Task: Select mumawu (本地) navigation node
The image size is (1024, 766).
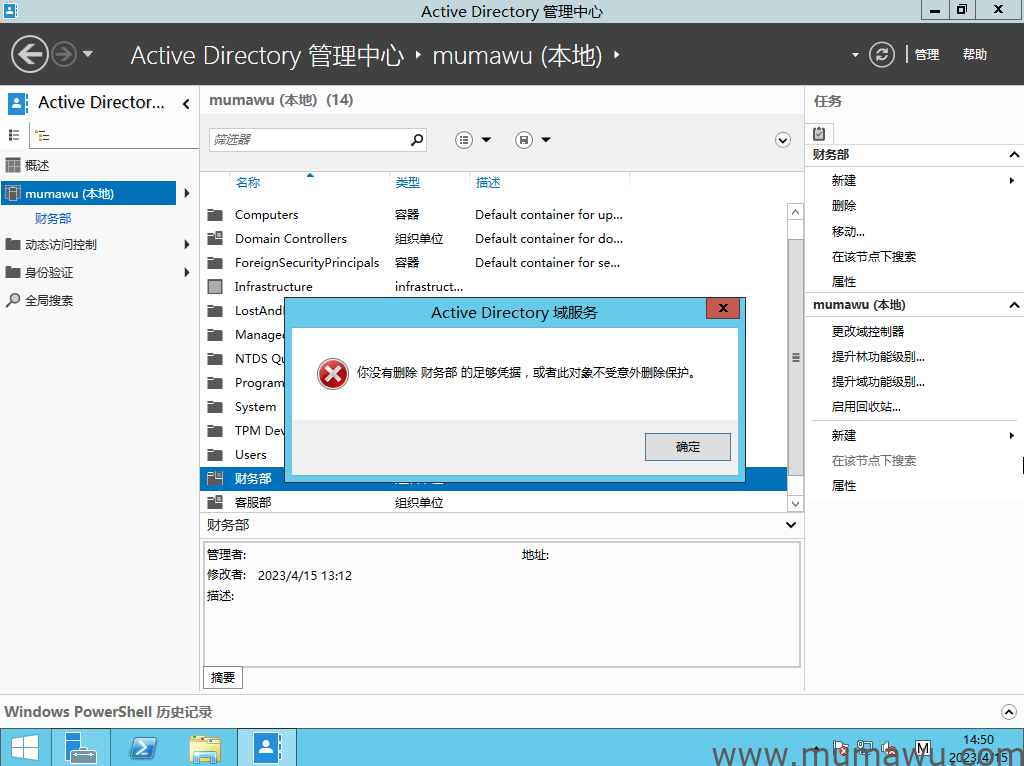Action: (x=89, y=193)
